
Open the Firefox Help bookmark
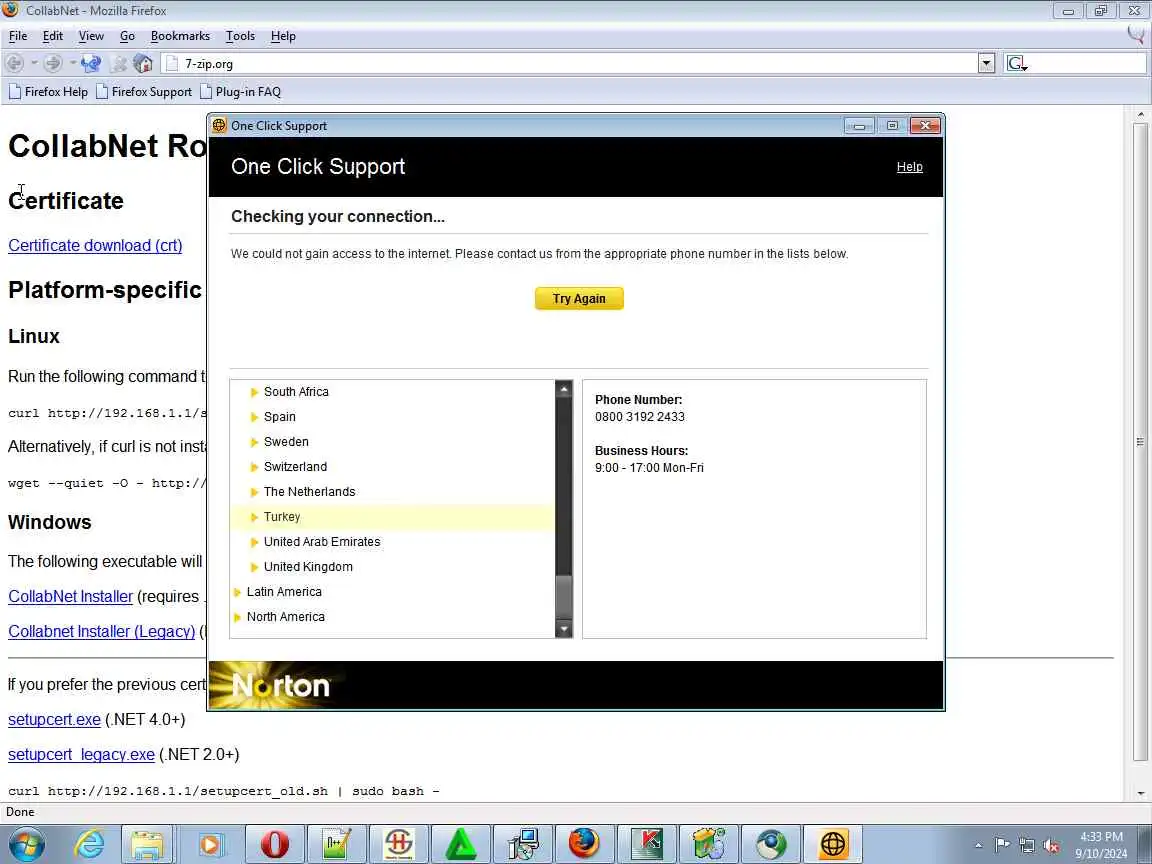click(x=48, y=92)
